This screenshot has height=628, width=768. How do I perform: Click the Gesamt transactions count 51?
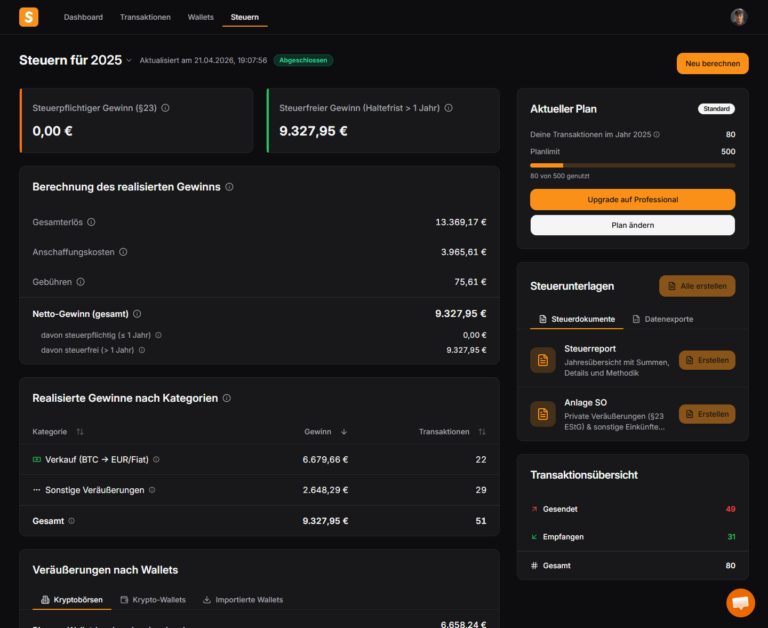tap(481, 521)
